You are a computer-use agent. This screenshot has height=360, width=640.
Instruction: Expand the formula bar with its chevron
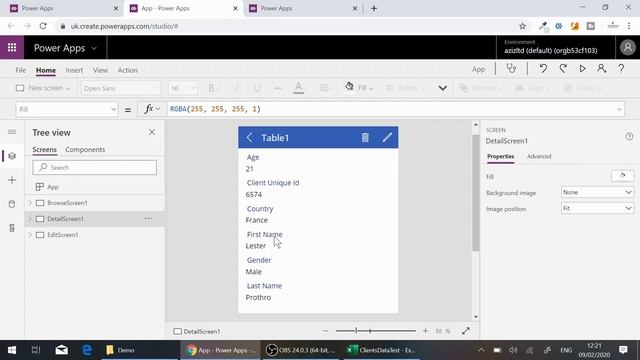pos(619,109)
